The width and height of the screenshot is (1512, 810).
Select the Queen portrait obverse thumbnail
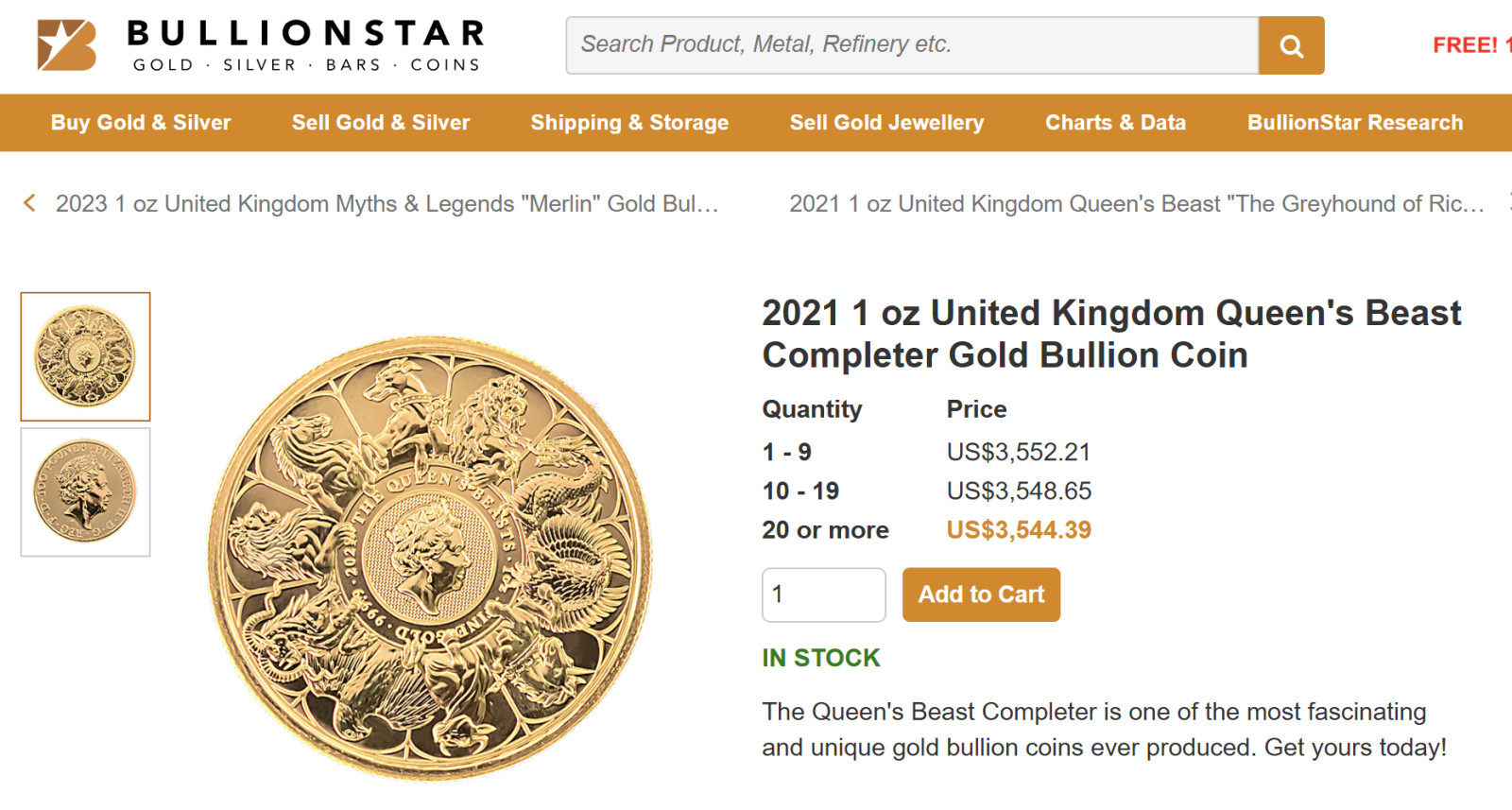click(x=85, y=491)
